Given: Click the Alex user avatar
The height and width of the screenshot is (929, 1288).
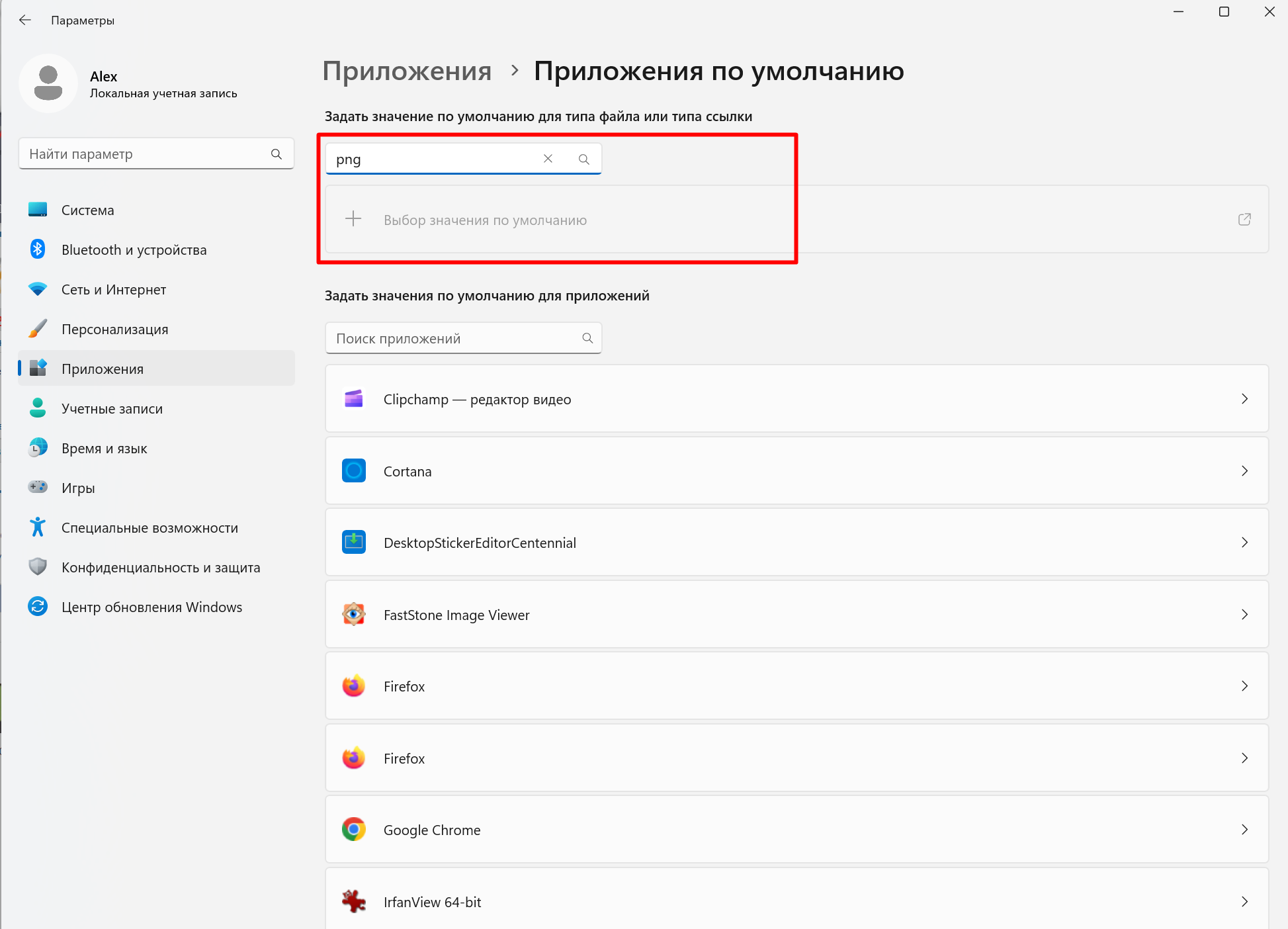Looking at the screenshot, I should point(48,83).
